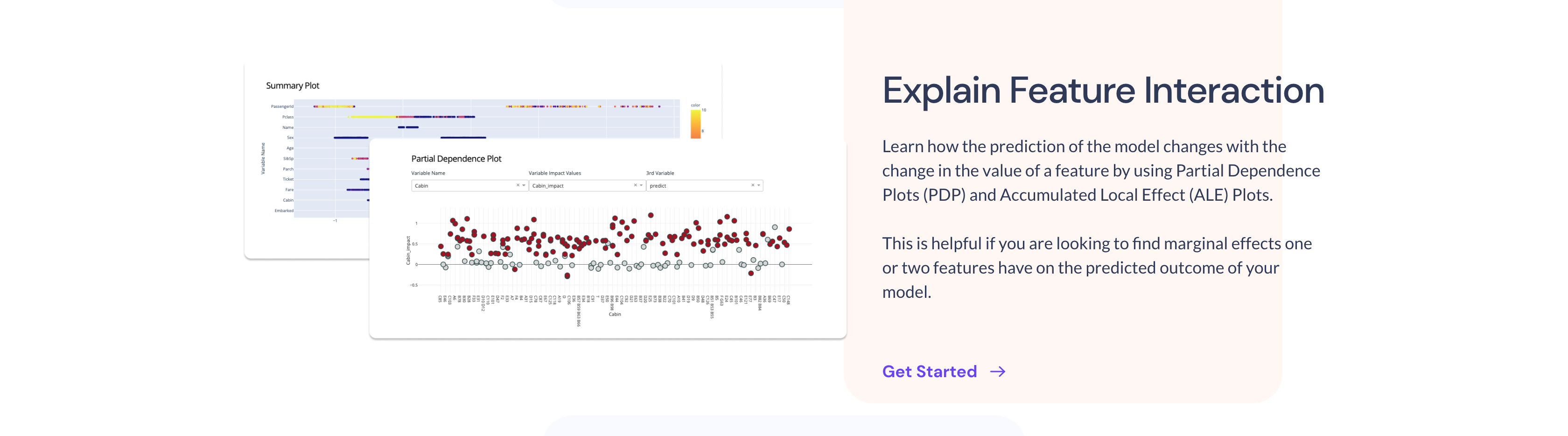Expand the Variable Impact Values dropdown arrow
1568x436 pixels.
pyautogui.click(x=641, y=185)
